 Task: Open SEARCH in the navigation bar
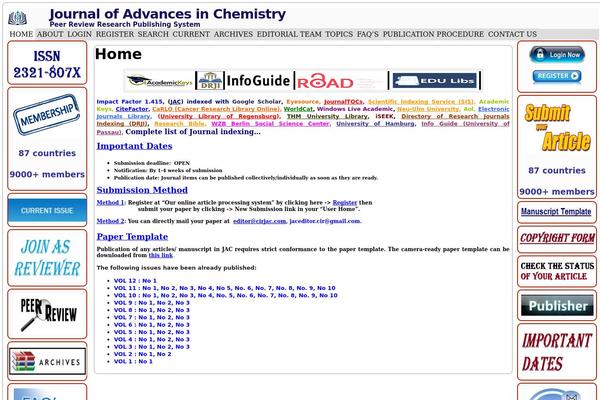click(x=153, y=34)
